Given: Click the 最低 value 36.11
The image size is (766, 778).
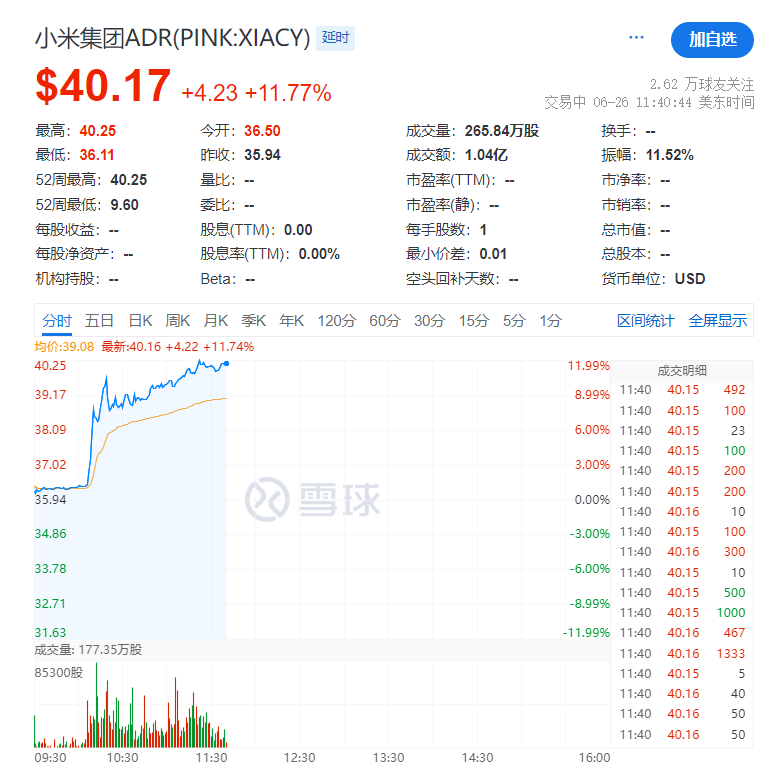Looking at the screenshot, I should [x=97, y=155].
